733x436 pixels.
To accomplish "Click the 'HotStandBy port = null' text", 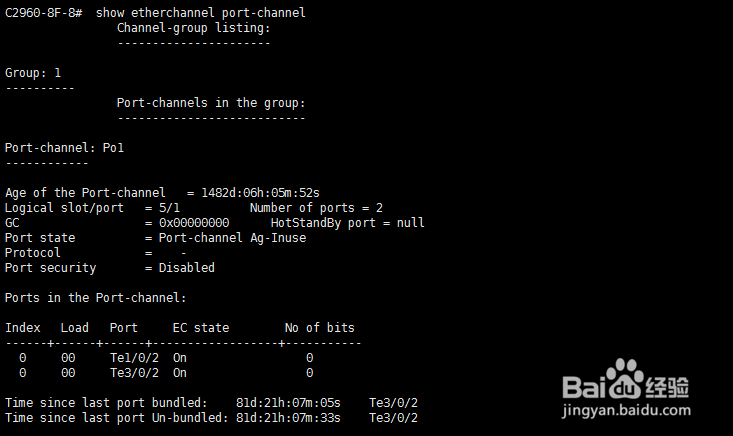I will (348, 223).
